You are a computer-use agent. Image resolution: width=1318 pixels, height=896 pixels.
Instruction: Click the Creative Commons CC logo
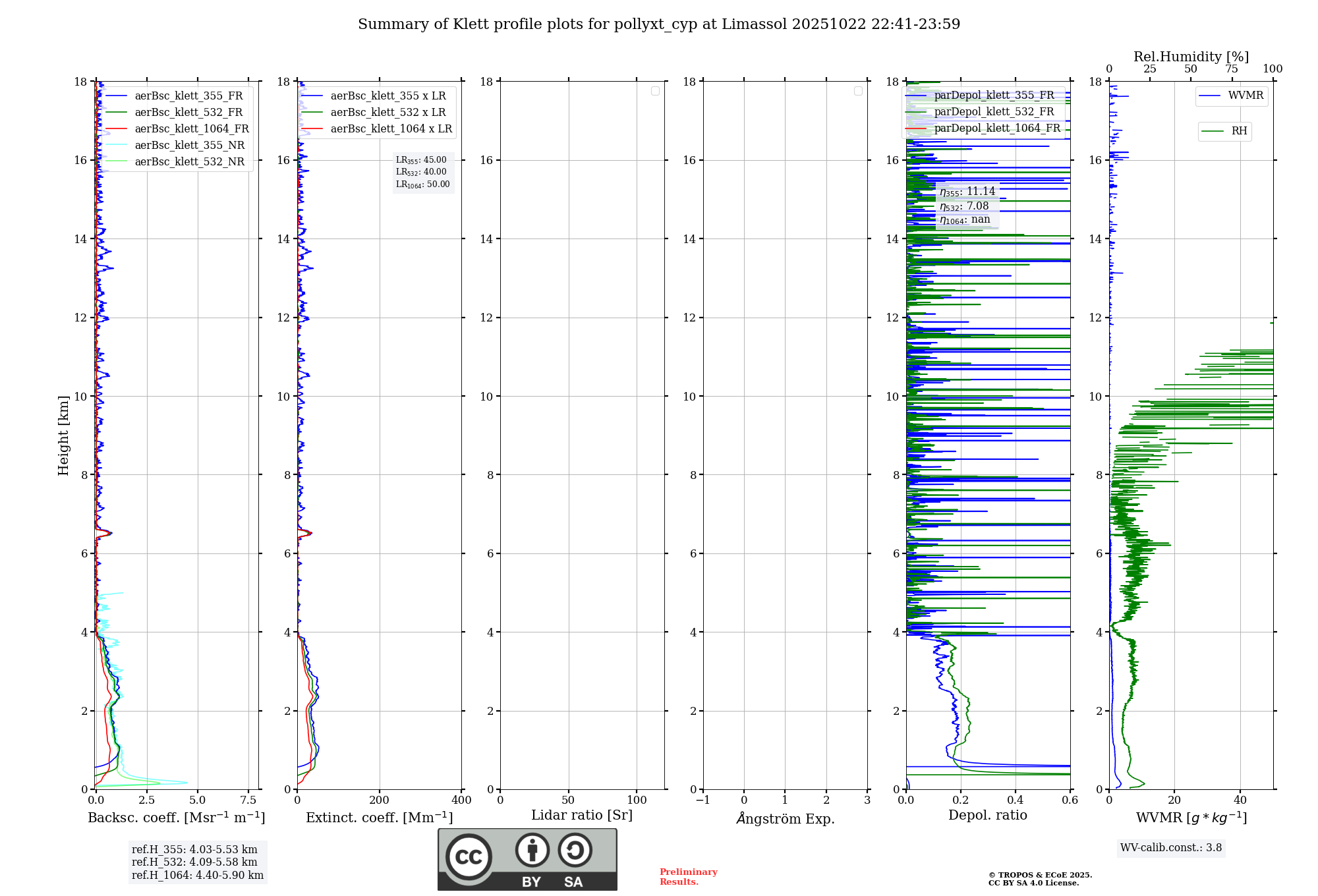point(469,856)
